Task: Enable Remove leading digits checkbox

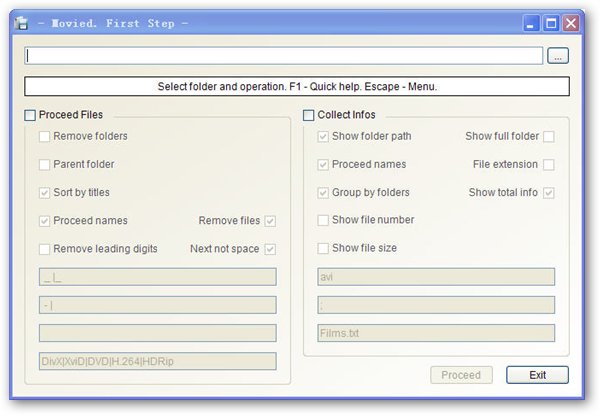Action: (45, 249)
